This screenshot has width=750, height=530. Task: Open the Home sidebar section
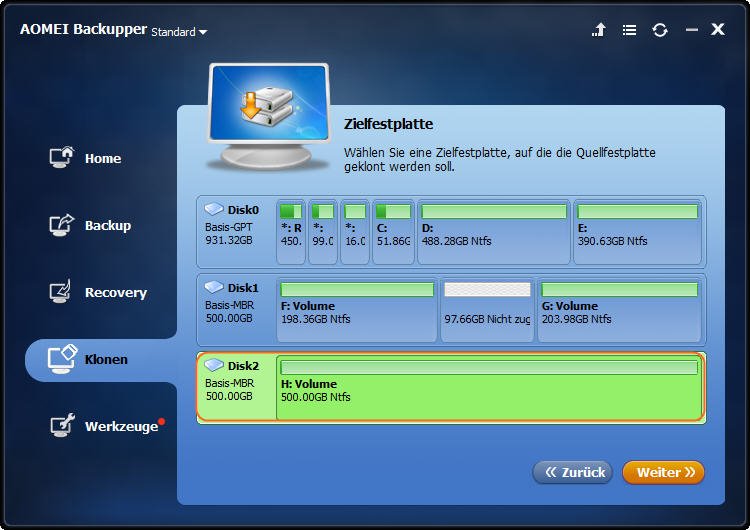[86, 158]
